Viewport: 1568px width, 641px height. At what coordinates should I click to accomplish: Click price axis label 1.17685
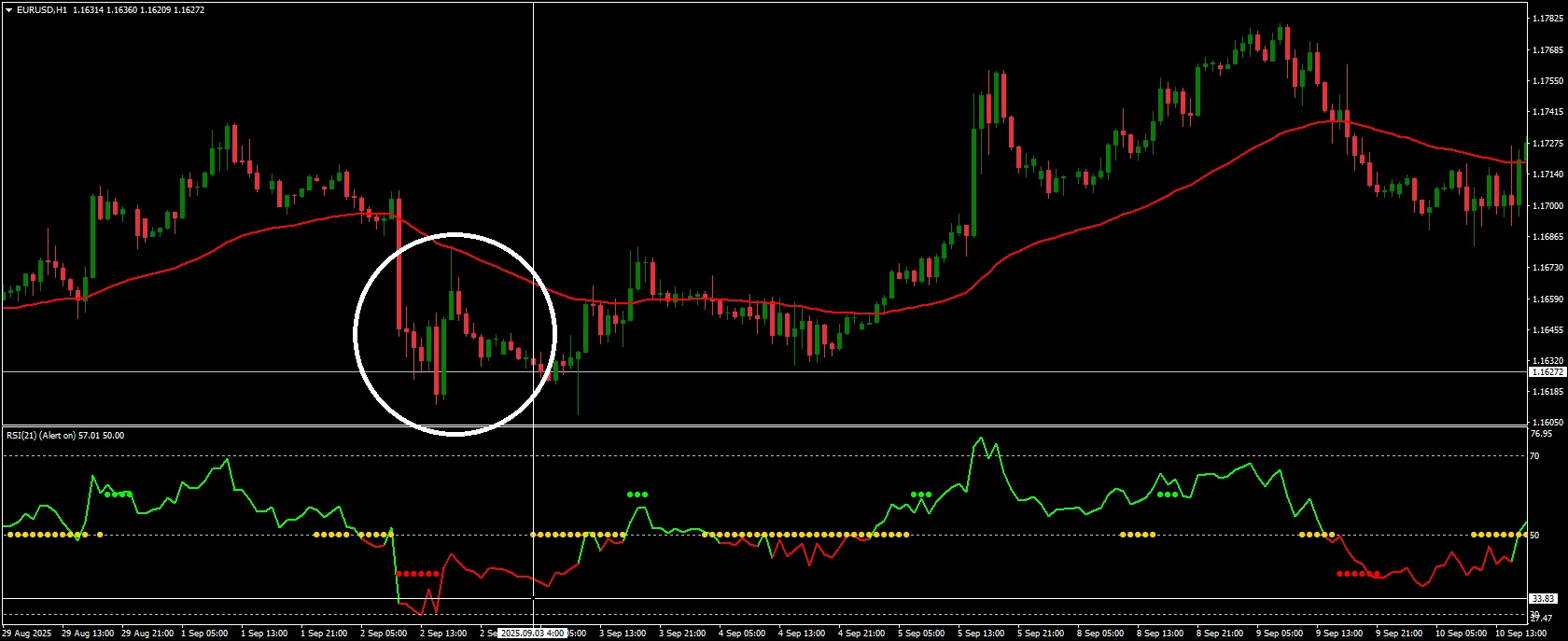1548,50
